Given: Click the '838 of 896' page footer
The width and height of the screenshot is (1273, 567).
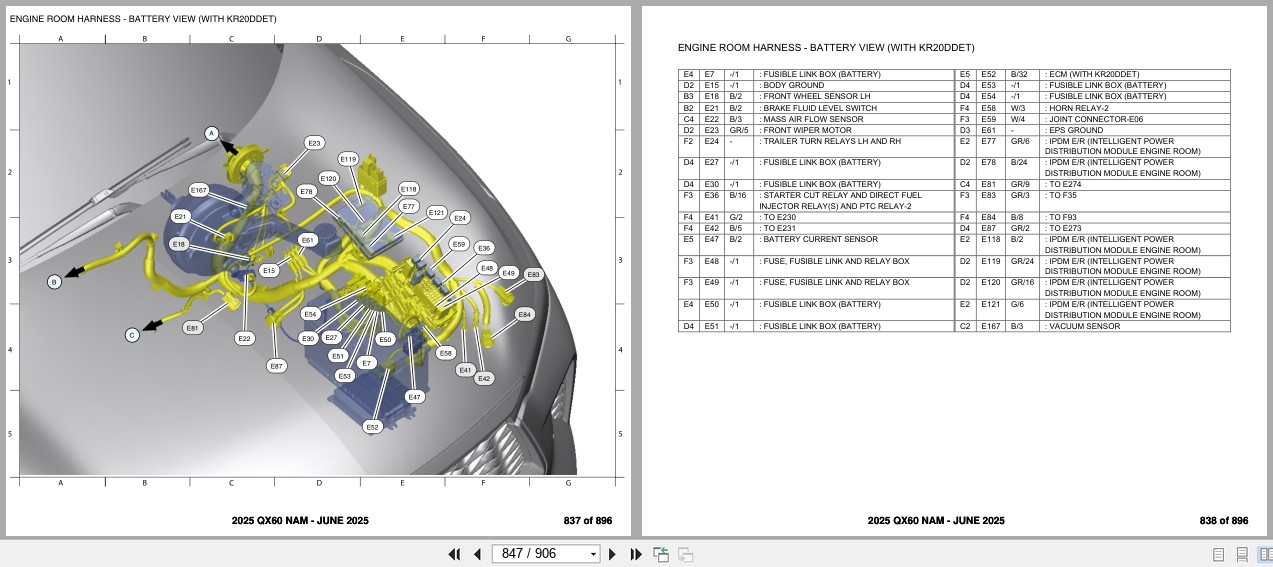Looking at the screenshot, I should coord(1224,520).
